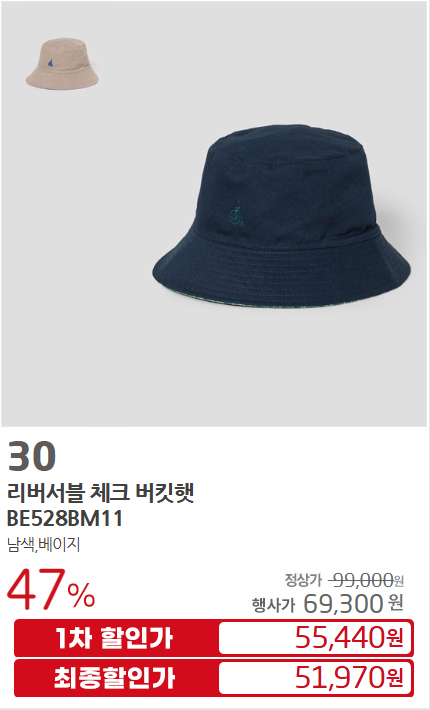Click the blue logo on beige hat

click(51, 63)
